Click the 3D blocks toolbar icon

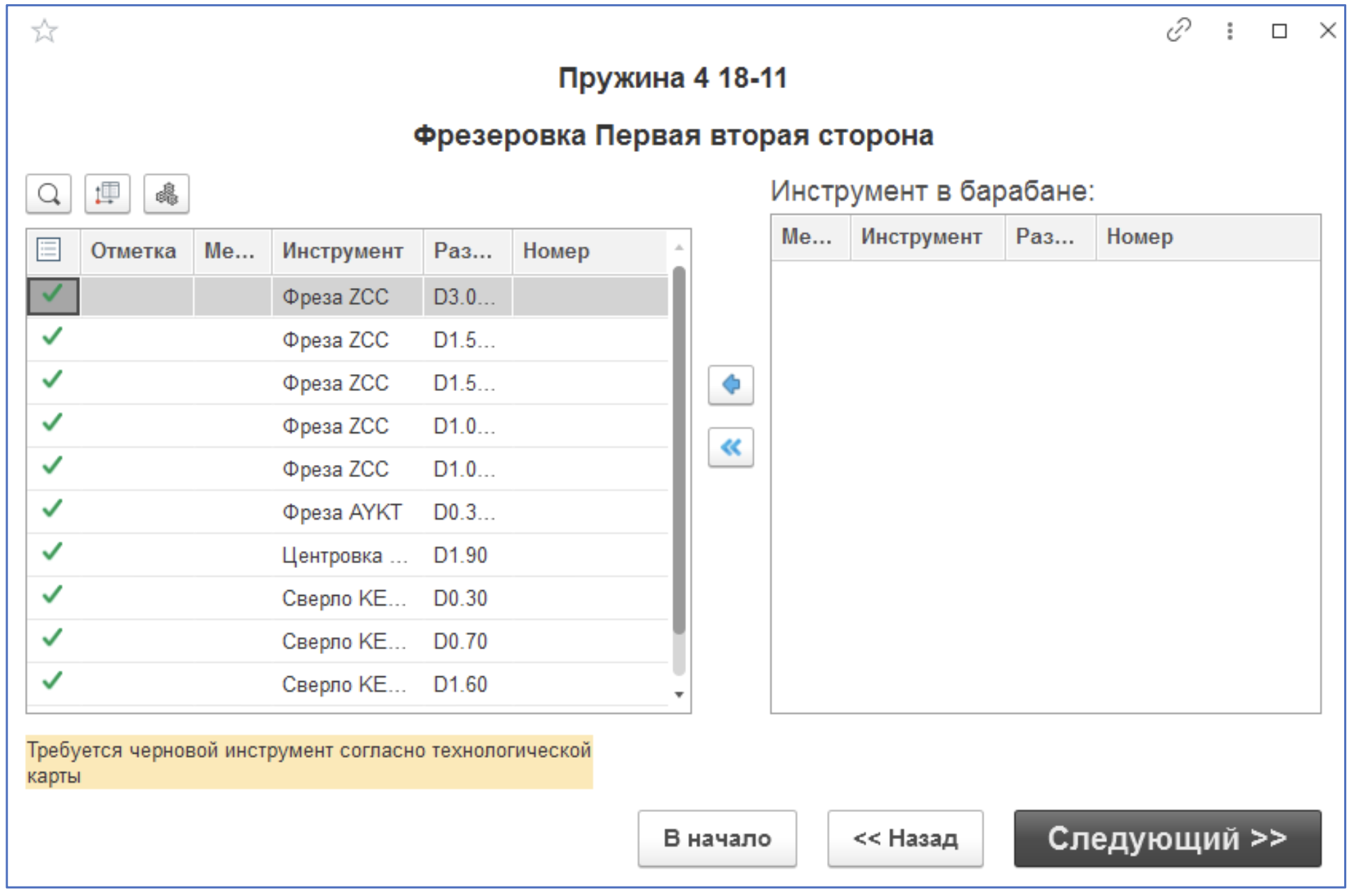coord(166,195)
